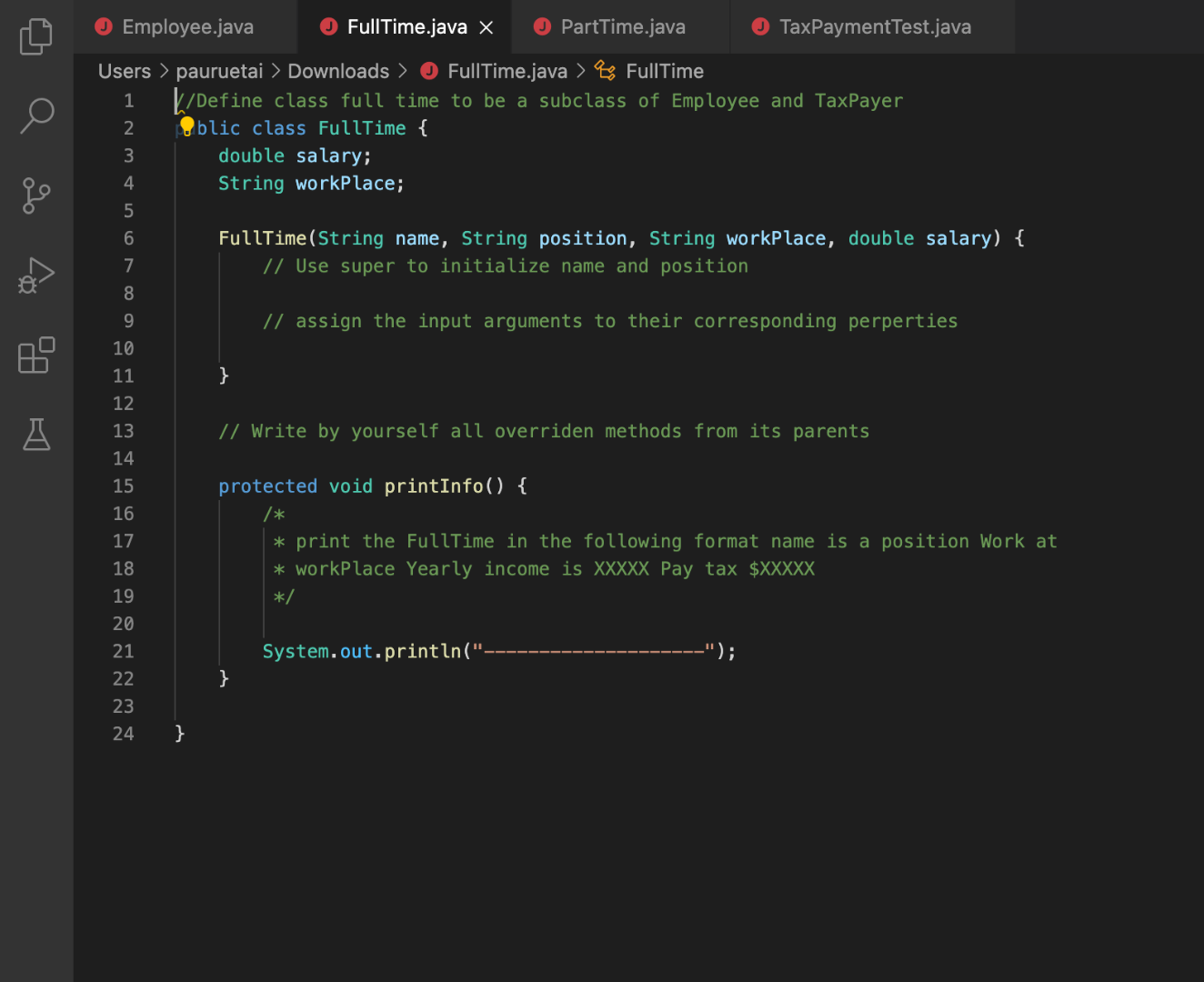Image resolution: width=1204 pixels, height=982 pixels.
Task: Click the 'protected' keyword on line 15
Action: click(x=267, y=486)
